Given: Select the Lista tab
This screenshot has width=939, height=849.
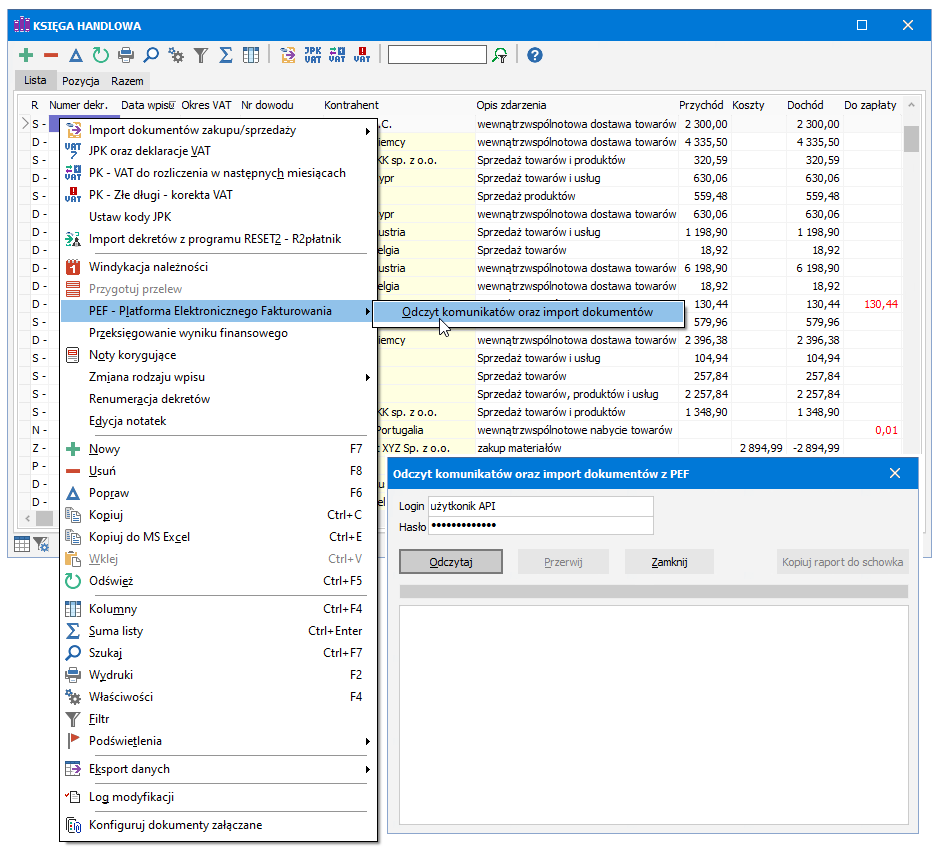Looking at the screenshot, I should coord(35,80).
